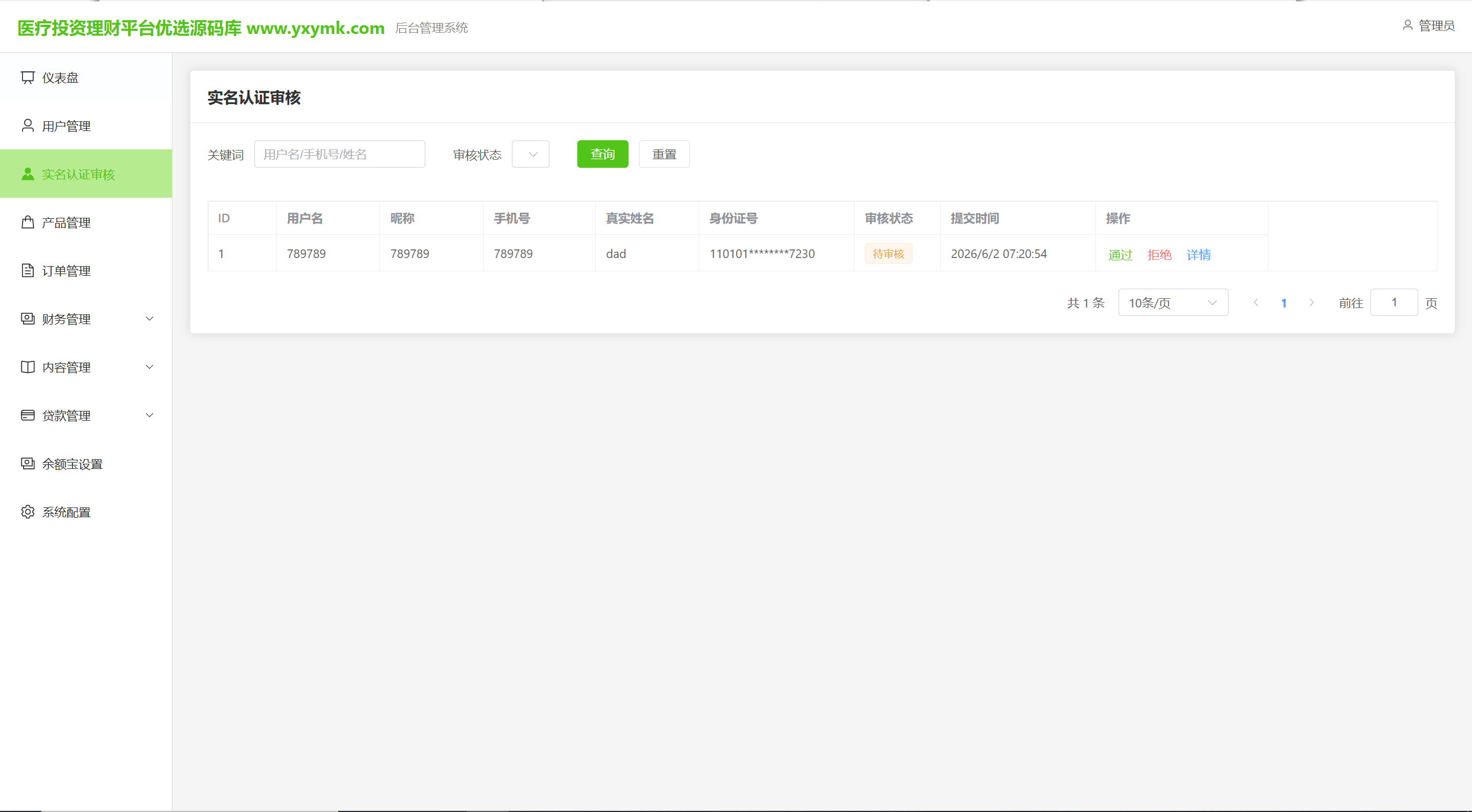Viewport: 1472px width, 812px height.
Task: Click the 手机号 column header
Action: coord(512,218)
